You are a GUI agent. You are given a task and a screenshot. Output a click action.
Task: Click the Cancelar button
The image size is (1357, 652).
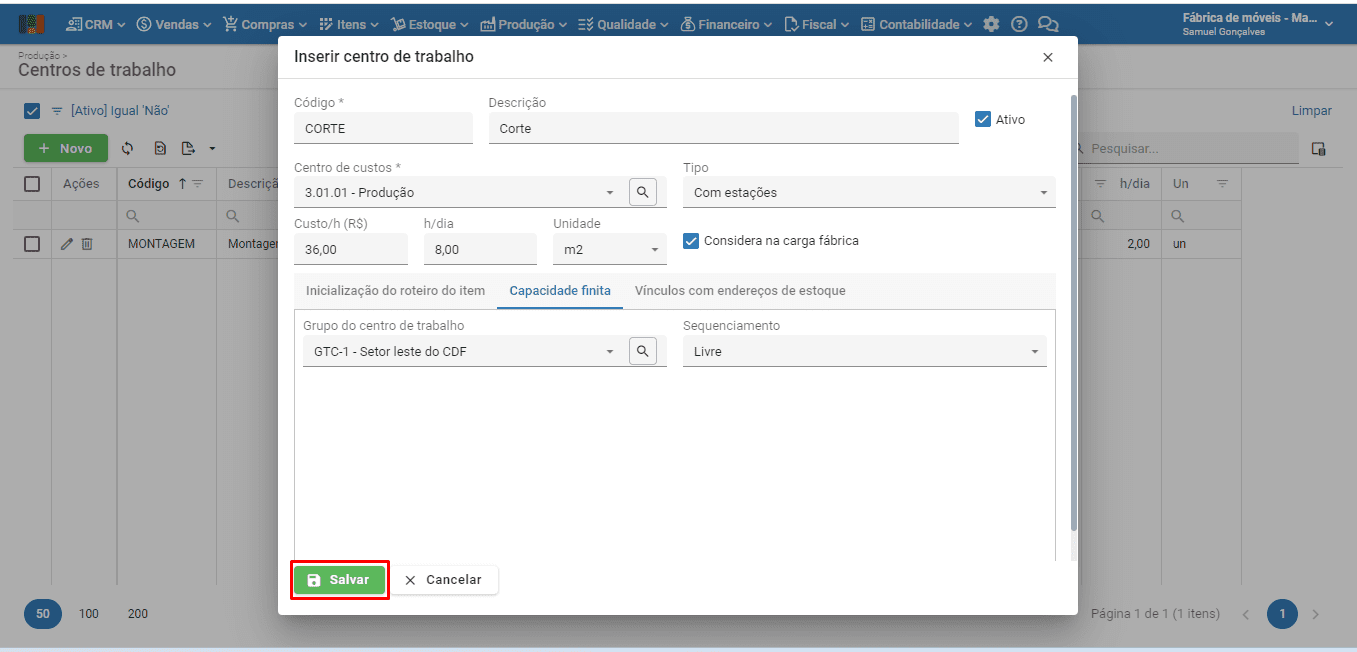pyautogui.click(x=443, y=580)
